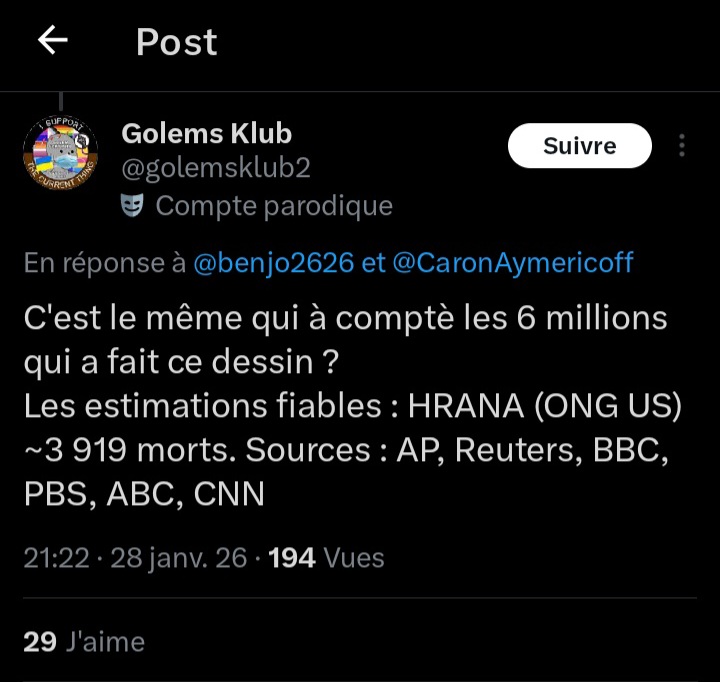
Task: Click the ~3 919 morts sources line
Action: pos(345,450)
